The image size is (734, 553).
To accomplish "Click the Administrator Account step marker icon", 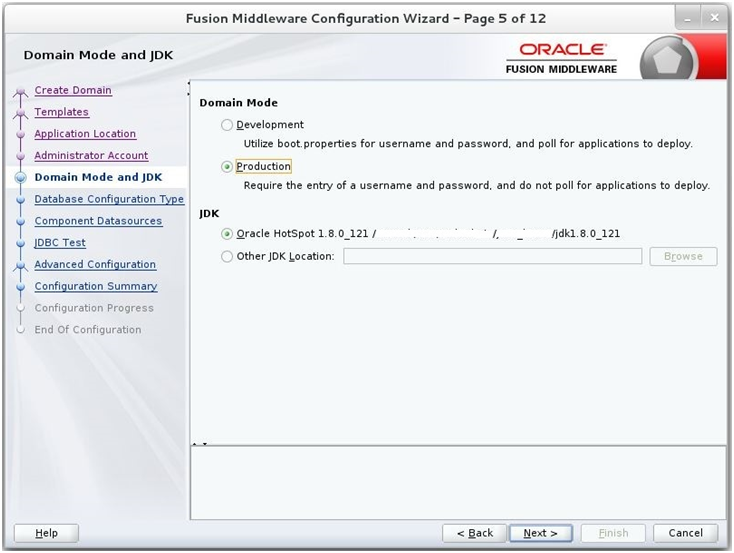I will (20, 156).
